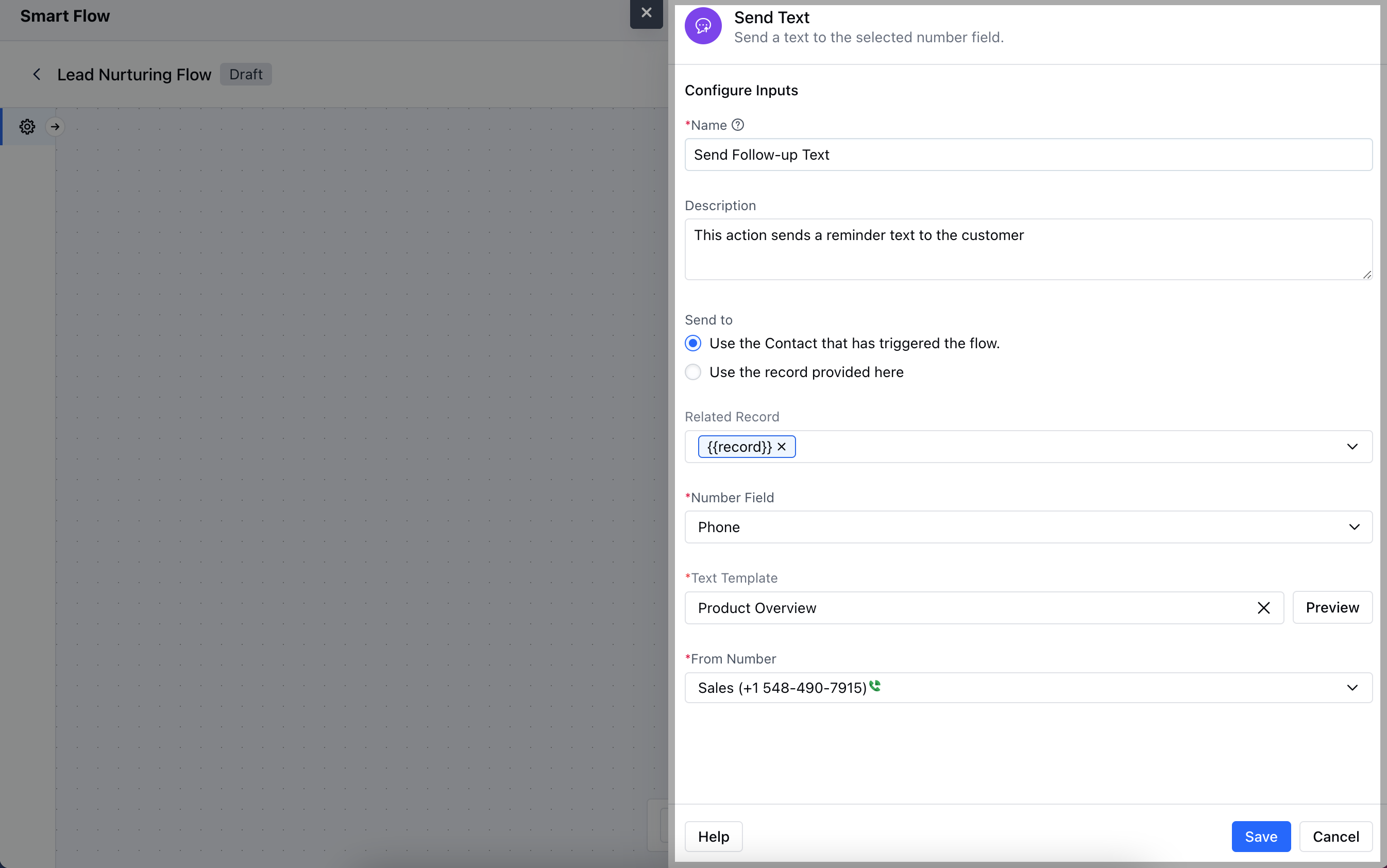Screen dimensions: 1387x868
Task: Click the green phone icon beside Sales number
Action: pyautogui.click(x=874, y=686)
